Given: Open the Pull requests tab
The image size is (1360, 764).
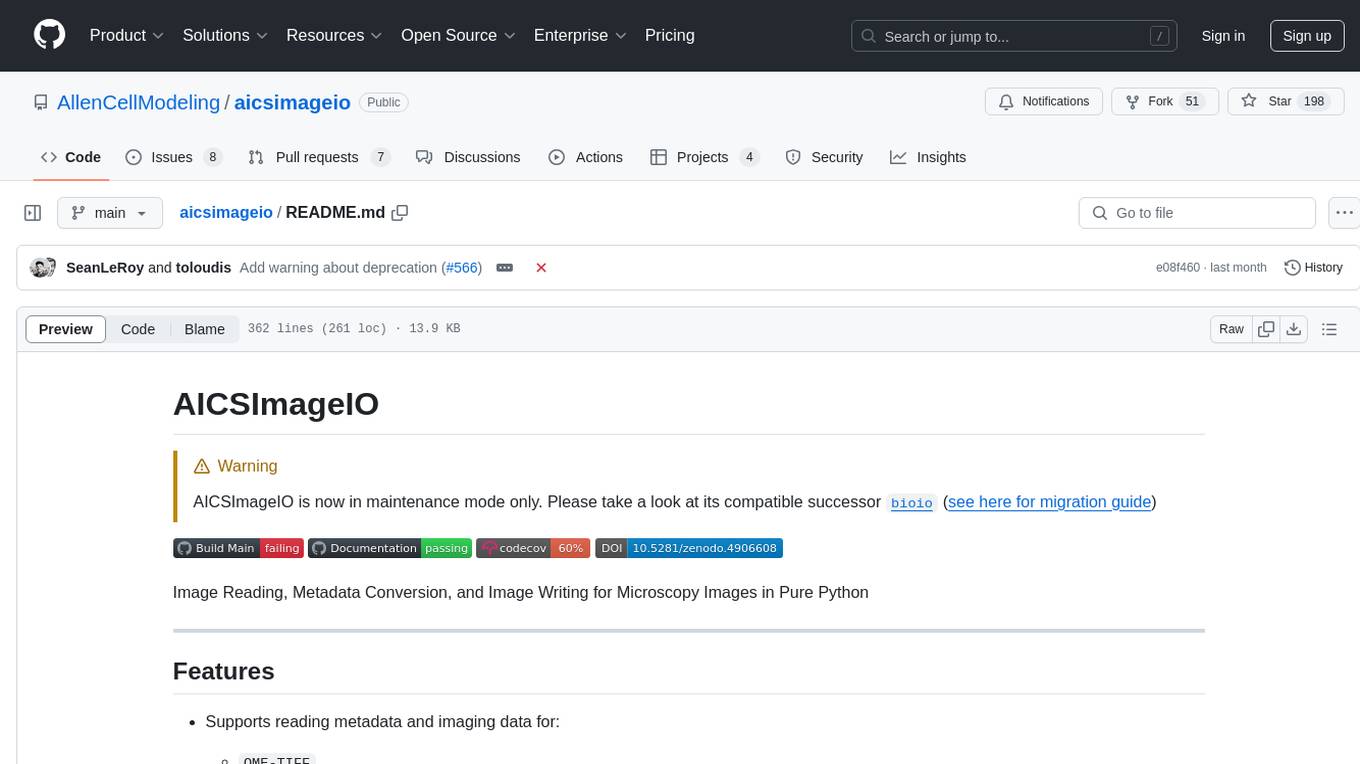Looking at the screenshot, I should point(319,157).
